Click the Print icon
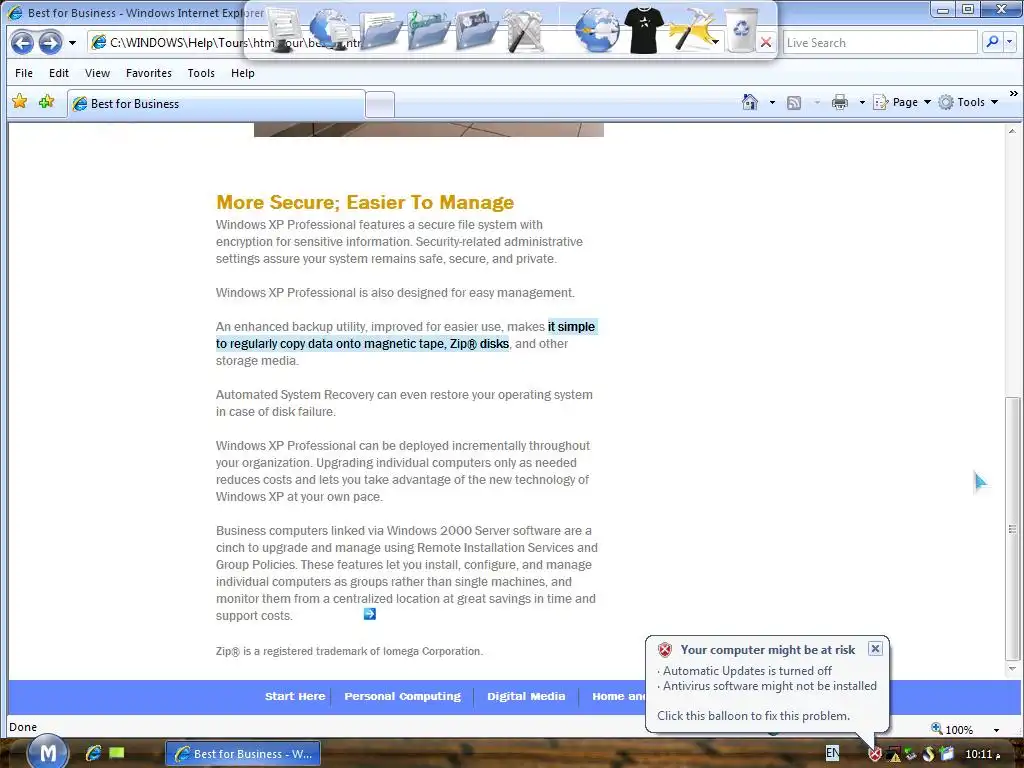The width and height of the screenshot is (1024, 768). (x=840, y=103)
